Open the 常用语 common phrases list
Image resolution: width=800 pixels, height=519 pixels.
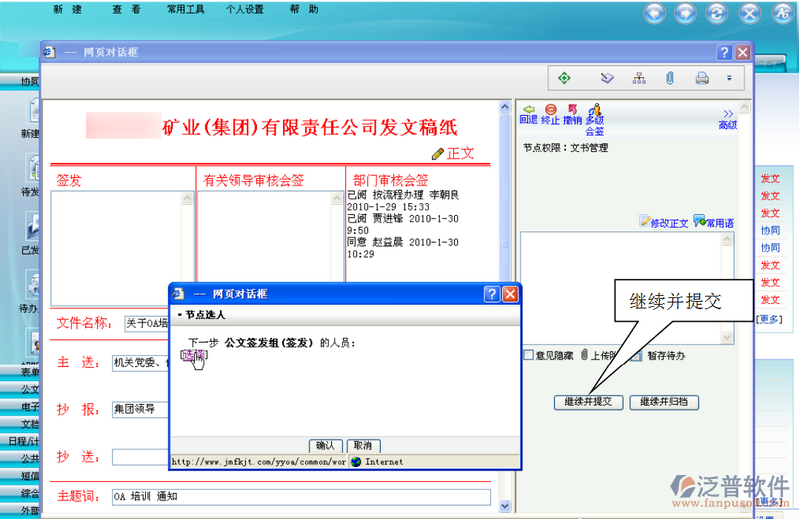pos(713,222)
